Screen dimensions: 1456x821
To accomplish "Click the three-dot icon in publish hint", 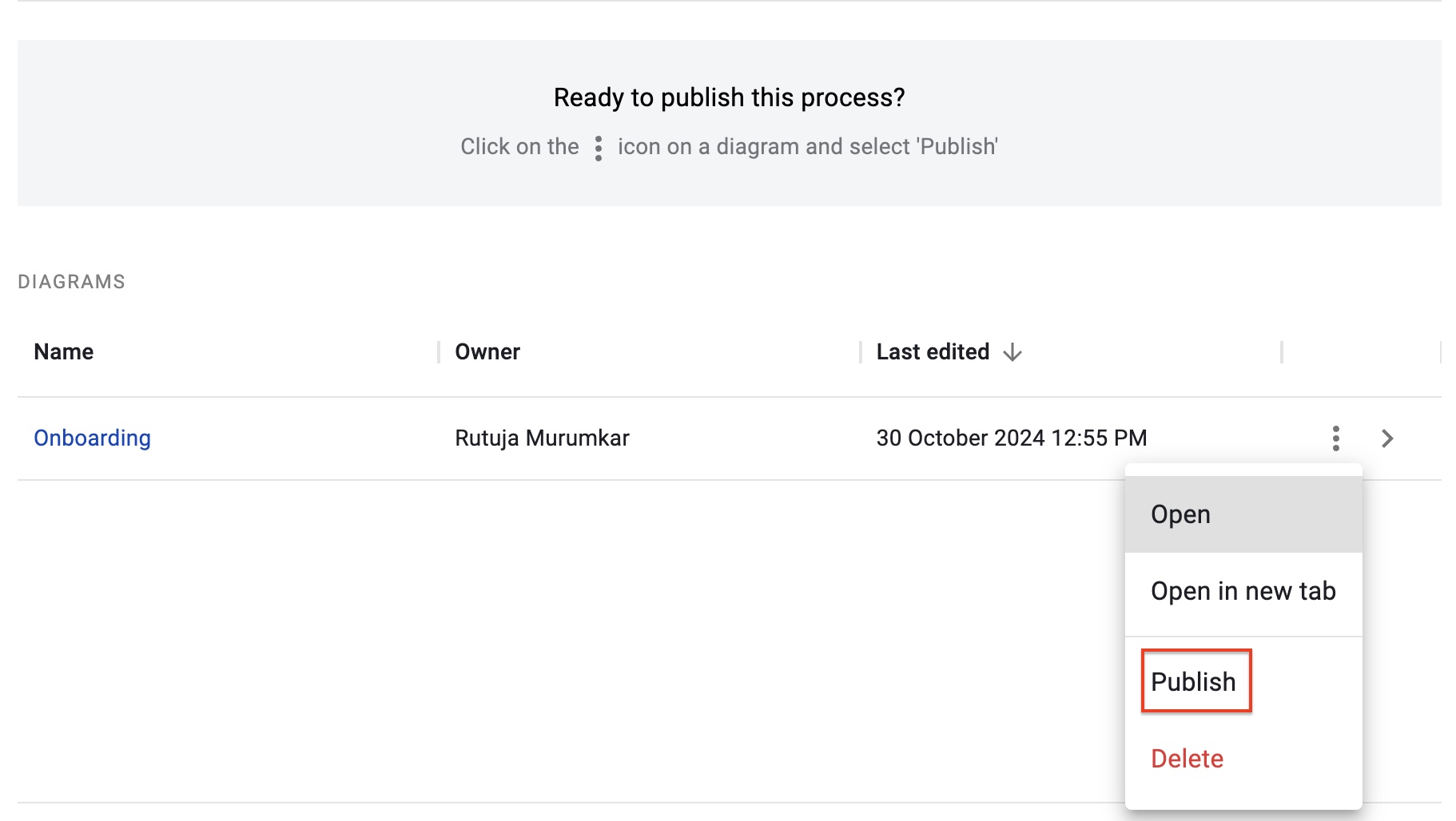I will click(599, 148).
